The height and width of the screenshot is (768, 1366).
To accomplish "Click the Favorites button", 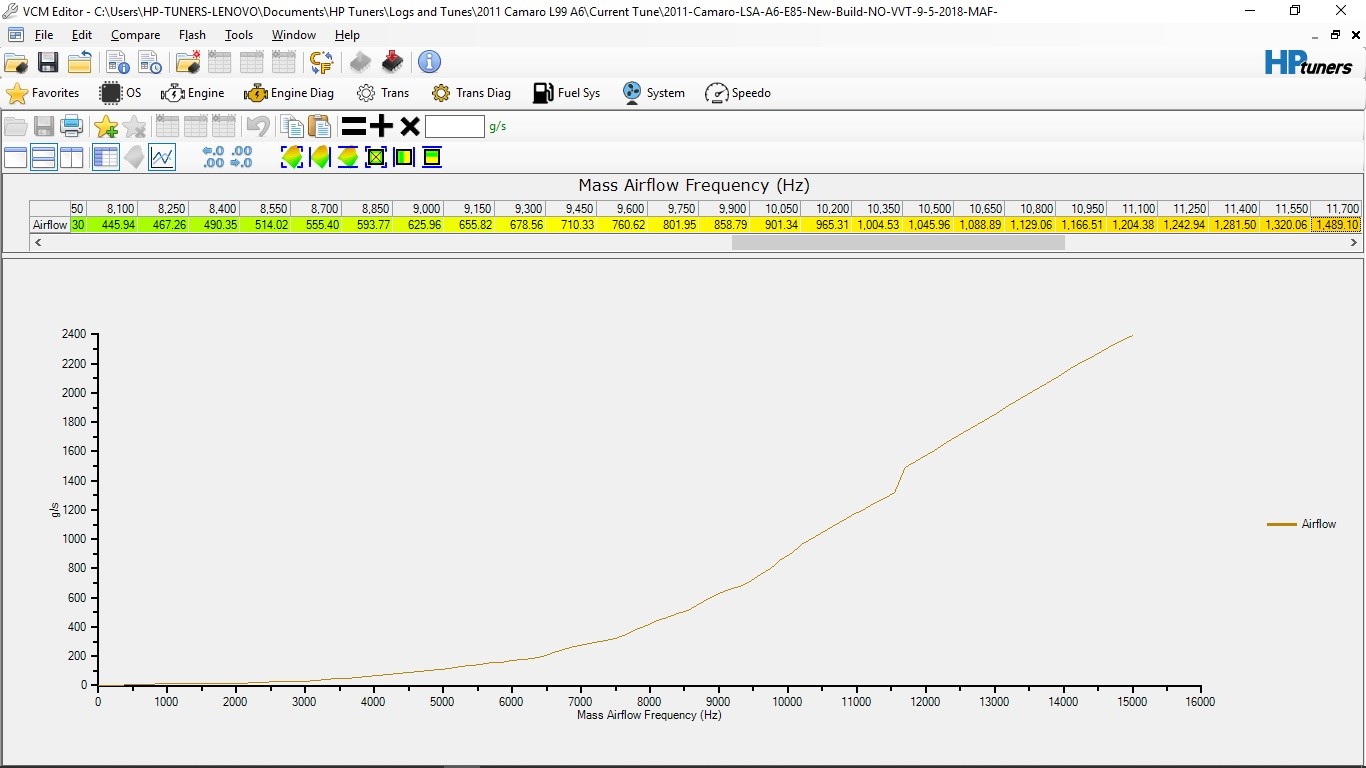I will pos(43,93).
